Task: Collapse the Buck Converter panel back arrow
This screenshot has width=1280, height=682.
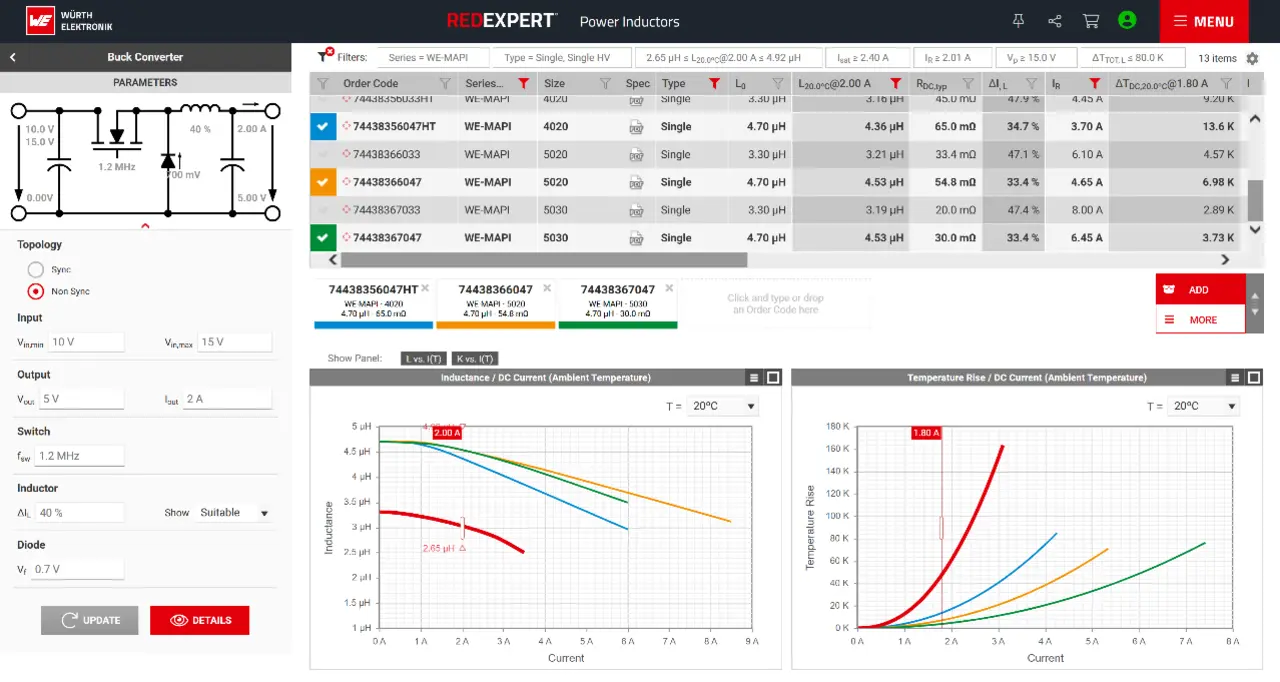Action: 13,57
